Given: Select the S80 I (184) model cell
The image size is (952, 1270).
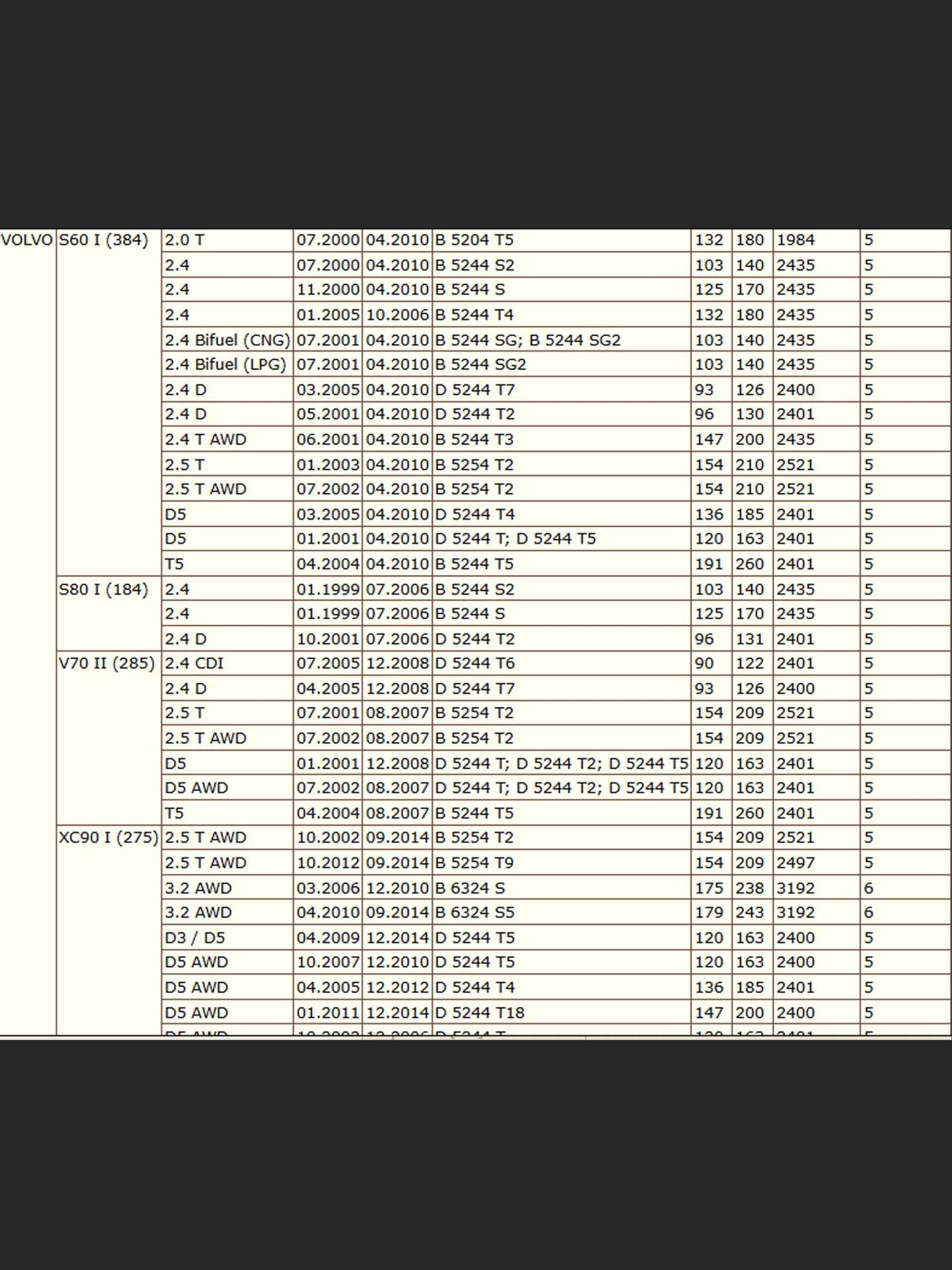Looking at the screenshot, I should coord(103,589).
